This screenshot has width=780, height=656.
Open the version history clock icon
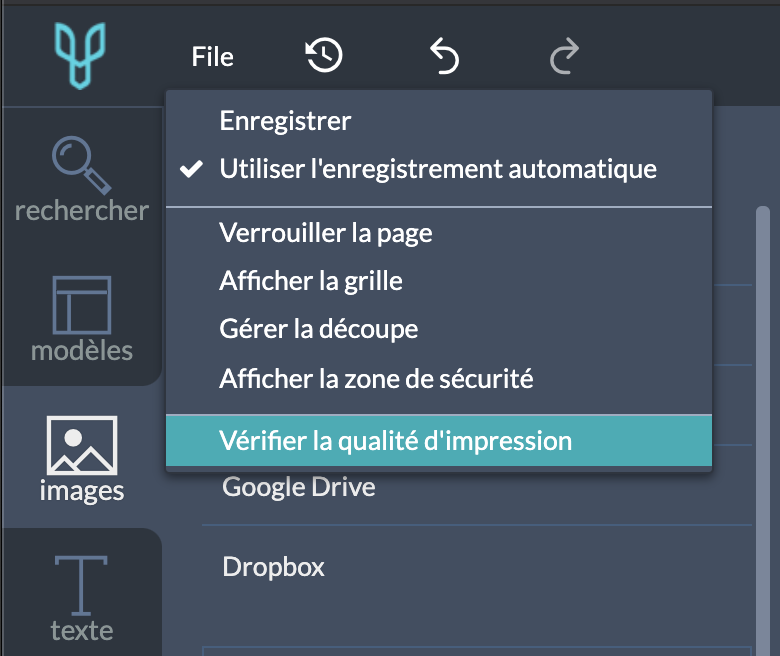pyautogui.click(x=324, y=55)
